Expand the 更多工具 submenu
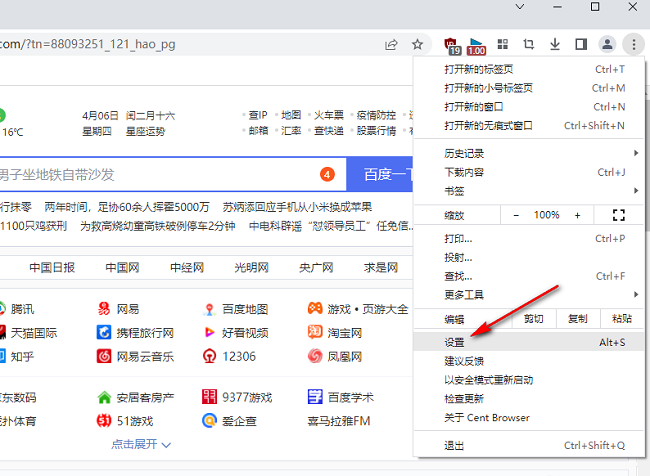650x476 pixels. point(540,295)
